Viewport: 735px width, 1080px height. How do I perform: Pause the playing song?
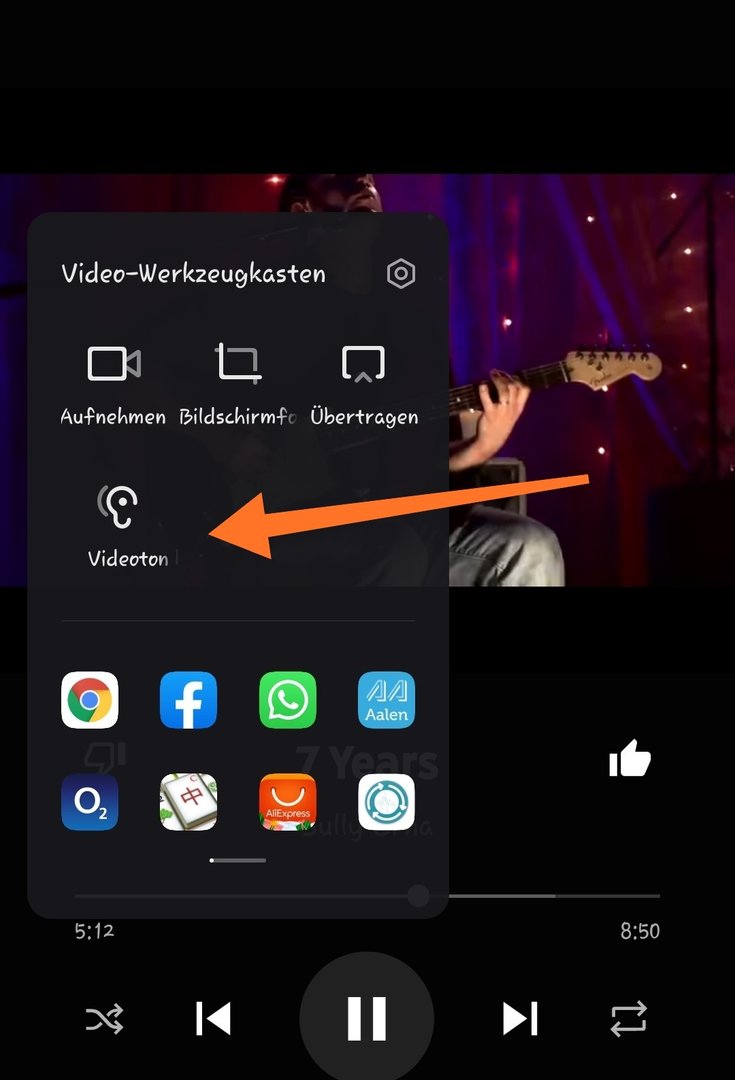click(366, 1018)
